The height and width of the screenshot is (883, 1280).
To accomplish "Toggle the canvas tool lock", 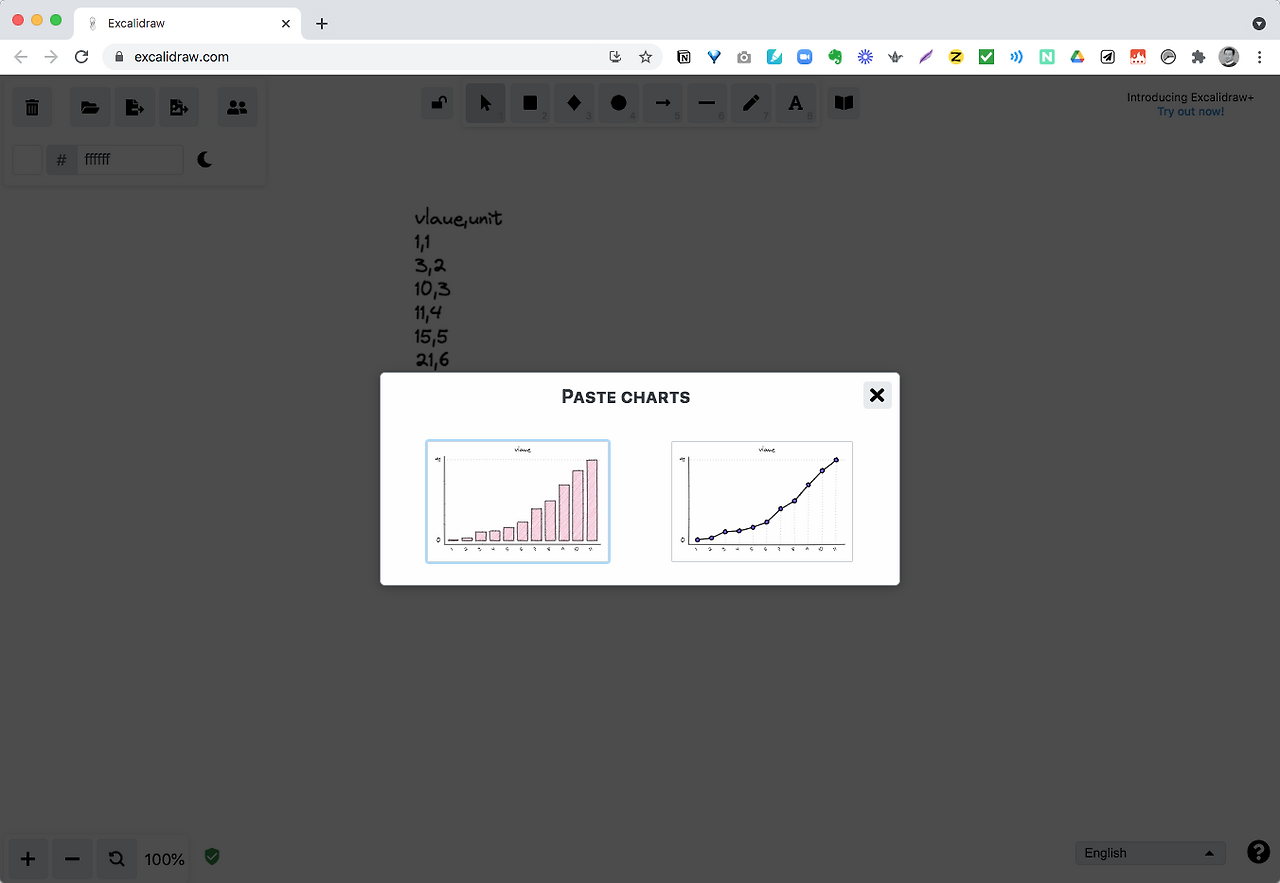I will coord(438,103).
